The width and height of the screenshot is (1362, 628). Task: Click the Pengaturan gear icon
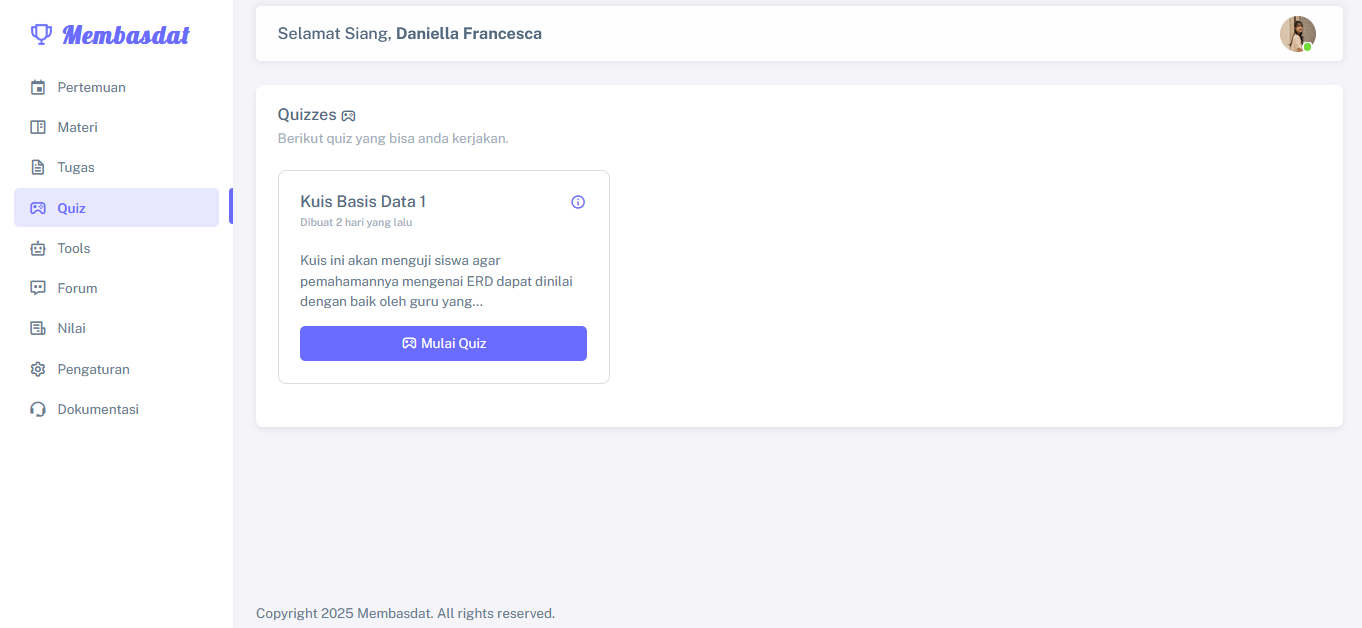pos(38,369)
